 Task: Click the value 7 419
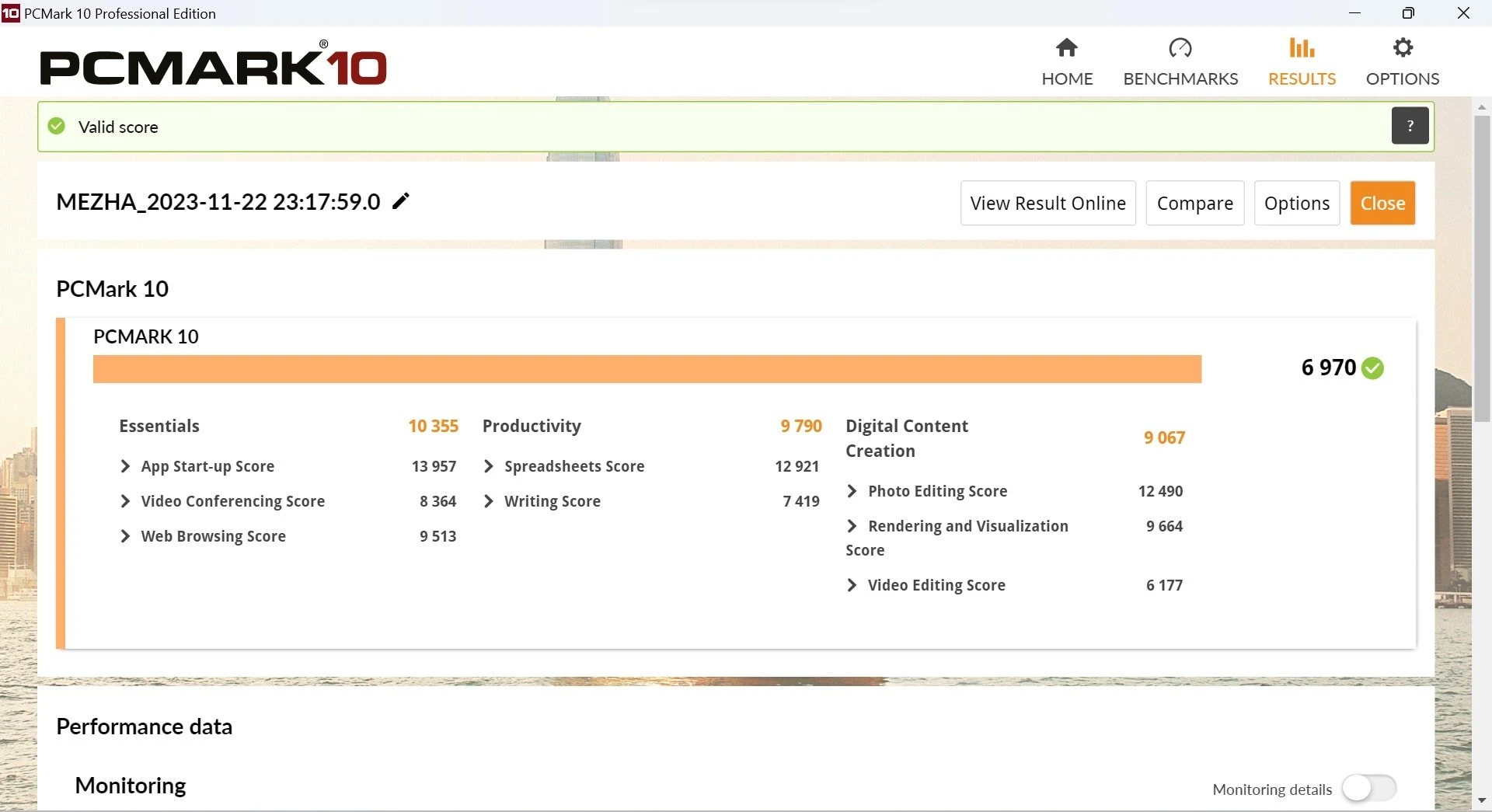(801, 501)
